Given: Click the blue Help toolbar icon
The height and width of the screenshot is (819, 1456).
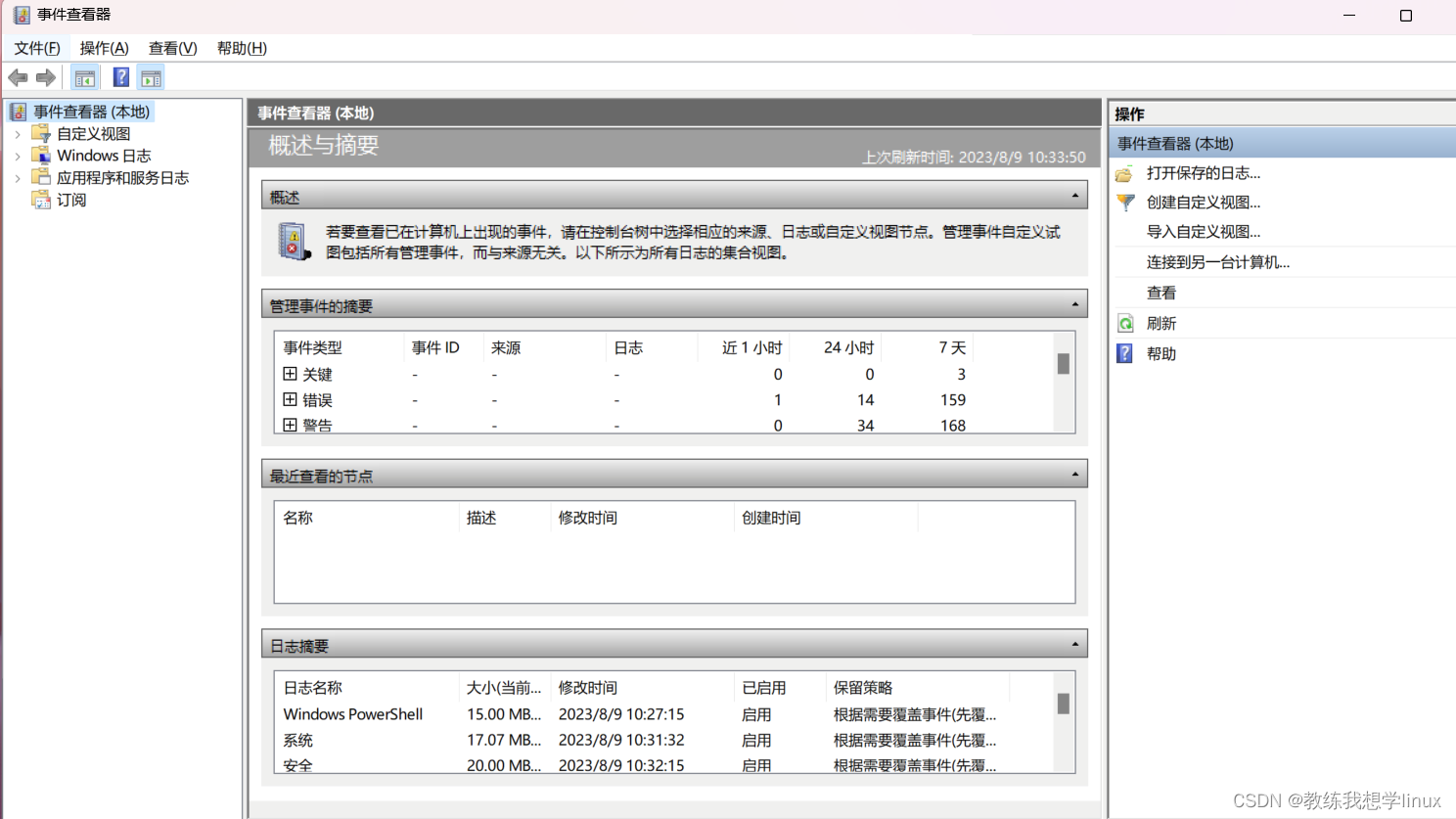Looking at the screenshot, I should [121, 77].
